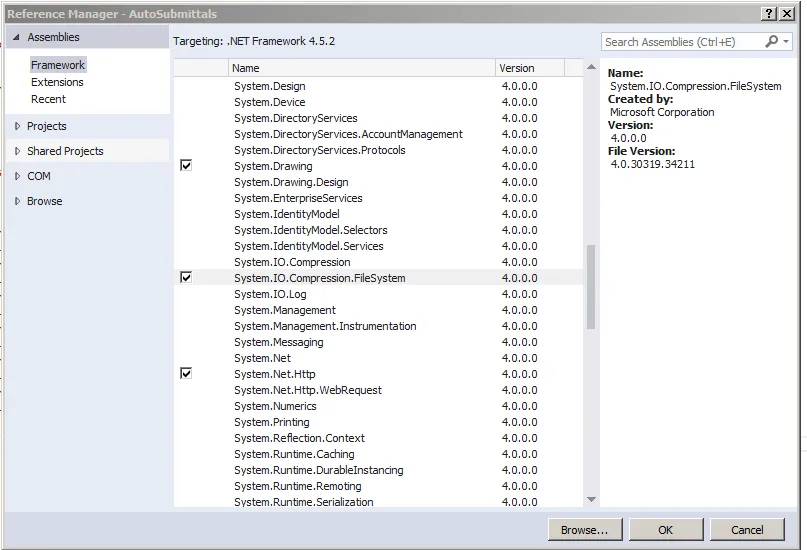This screenshot has width=807, height=550.
Task: Click the search magnifier icon
Action: pos(771,42)
